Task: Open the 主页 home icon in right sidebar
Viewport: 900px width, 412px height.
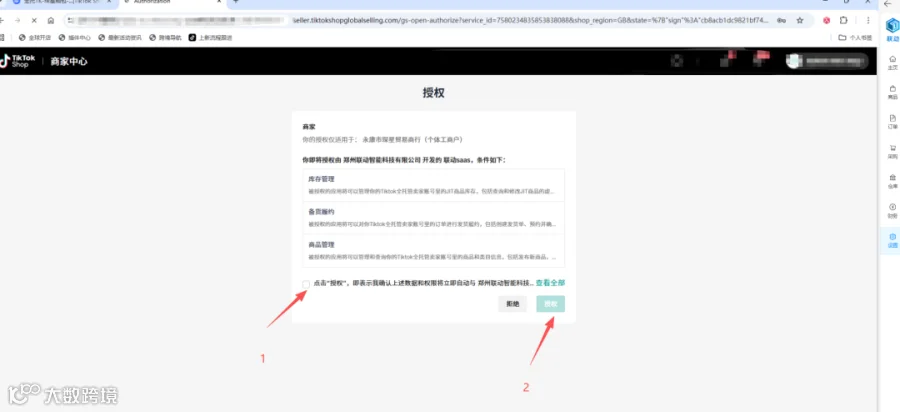Action: coord(892,62)
